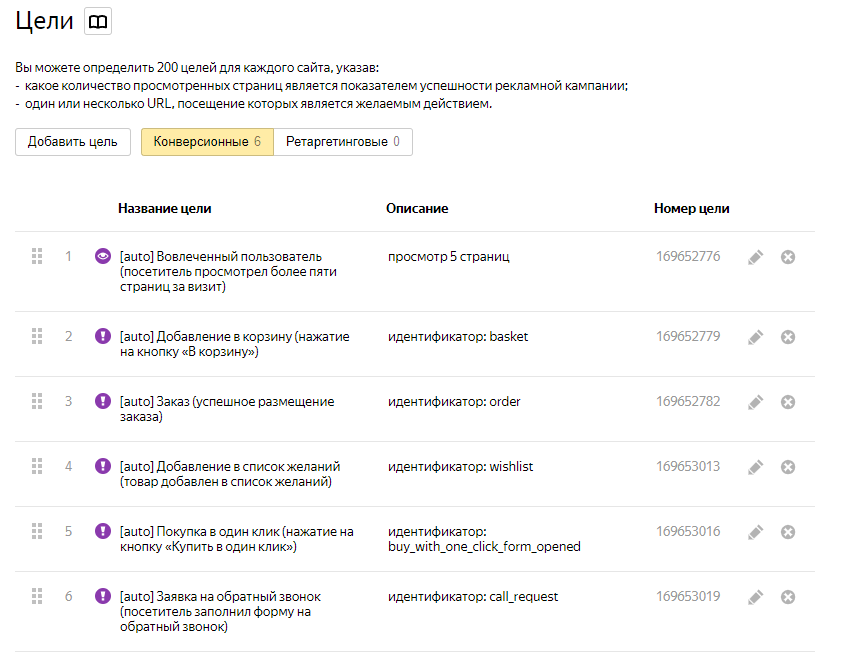The height and width of the screenshot is (669, 854).
Task: Edit the 'Покупка в один клик' goal
Action: (x=756, y=532)
